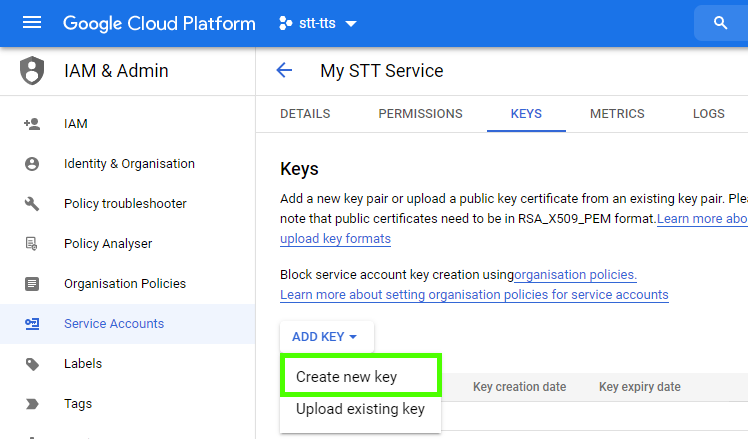Open 'Learn more about setting organisation policies' link
The image size is (748, 439).
point(474,295)
